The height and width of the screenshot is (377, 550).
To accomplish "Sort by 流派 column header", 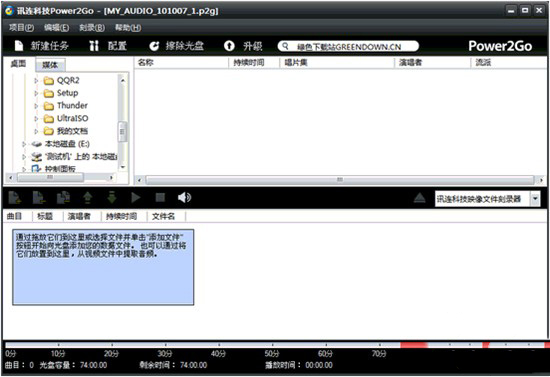I will 508,63.
